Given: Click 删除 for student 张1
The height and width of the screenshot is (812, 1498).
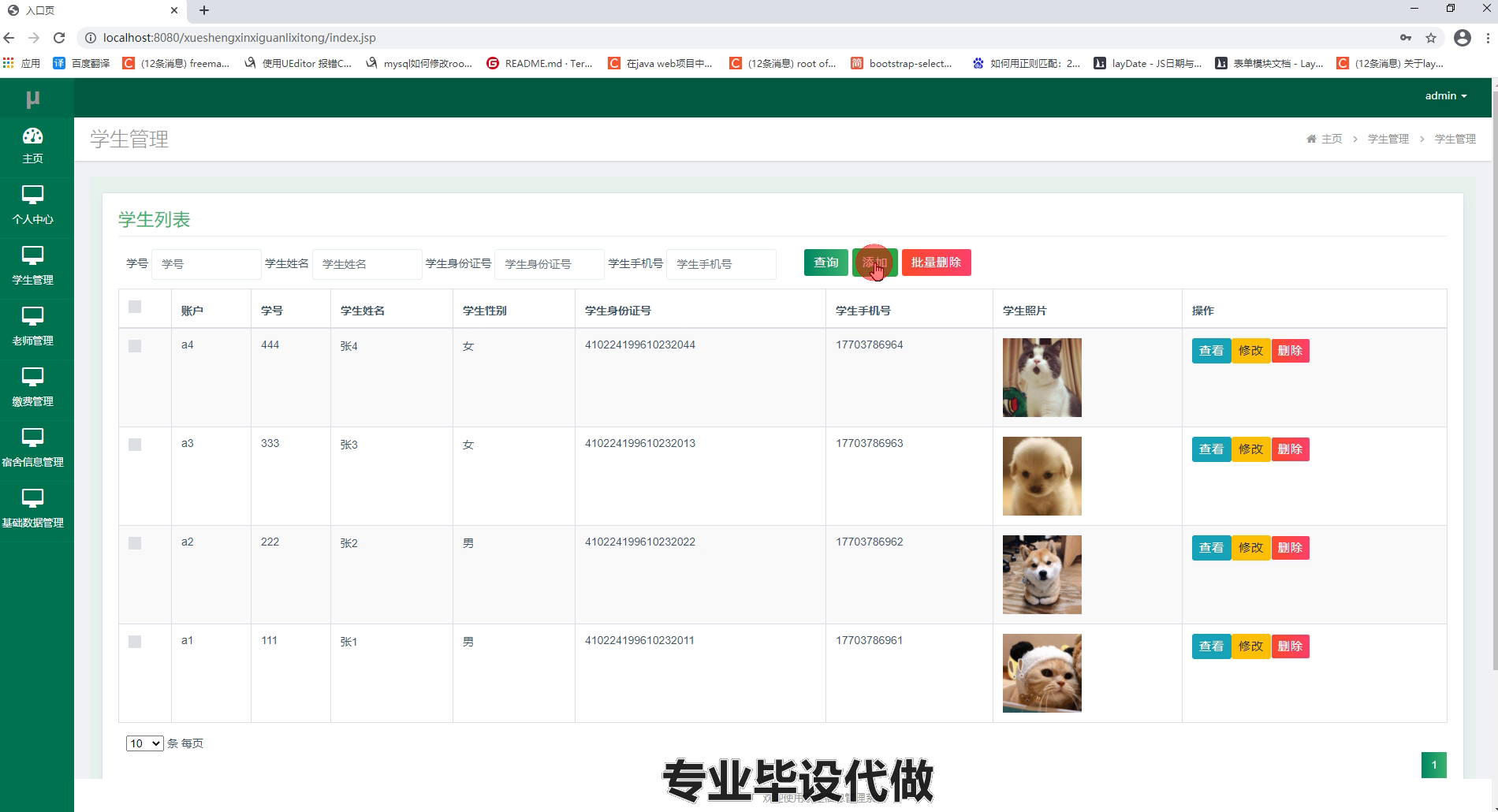Looking at the screenshot, I should pos(1290,646).
